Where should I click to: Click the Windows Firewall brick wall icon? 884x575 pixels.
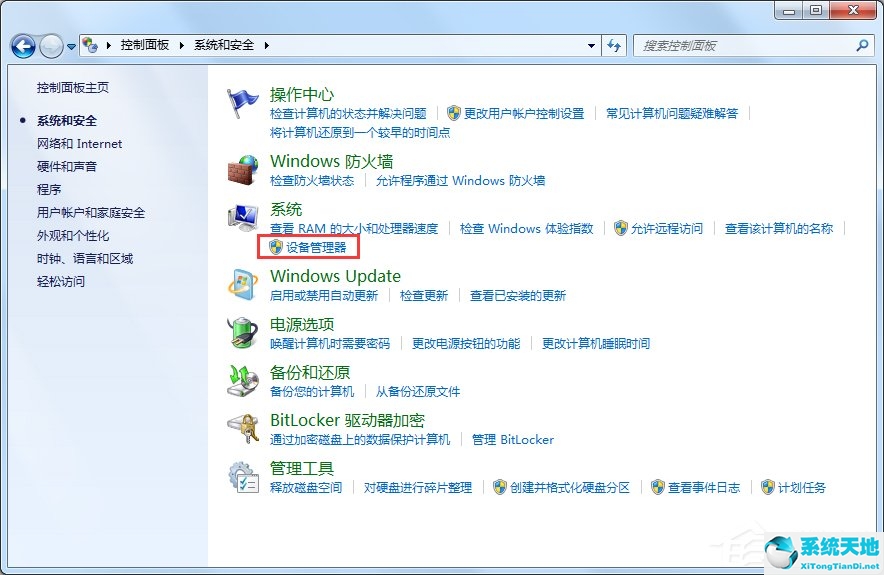(243, 170)
